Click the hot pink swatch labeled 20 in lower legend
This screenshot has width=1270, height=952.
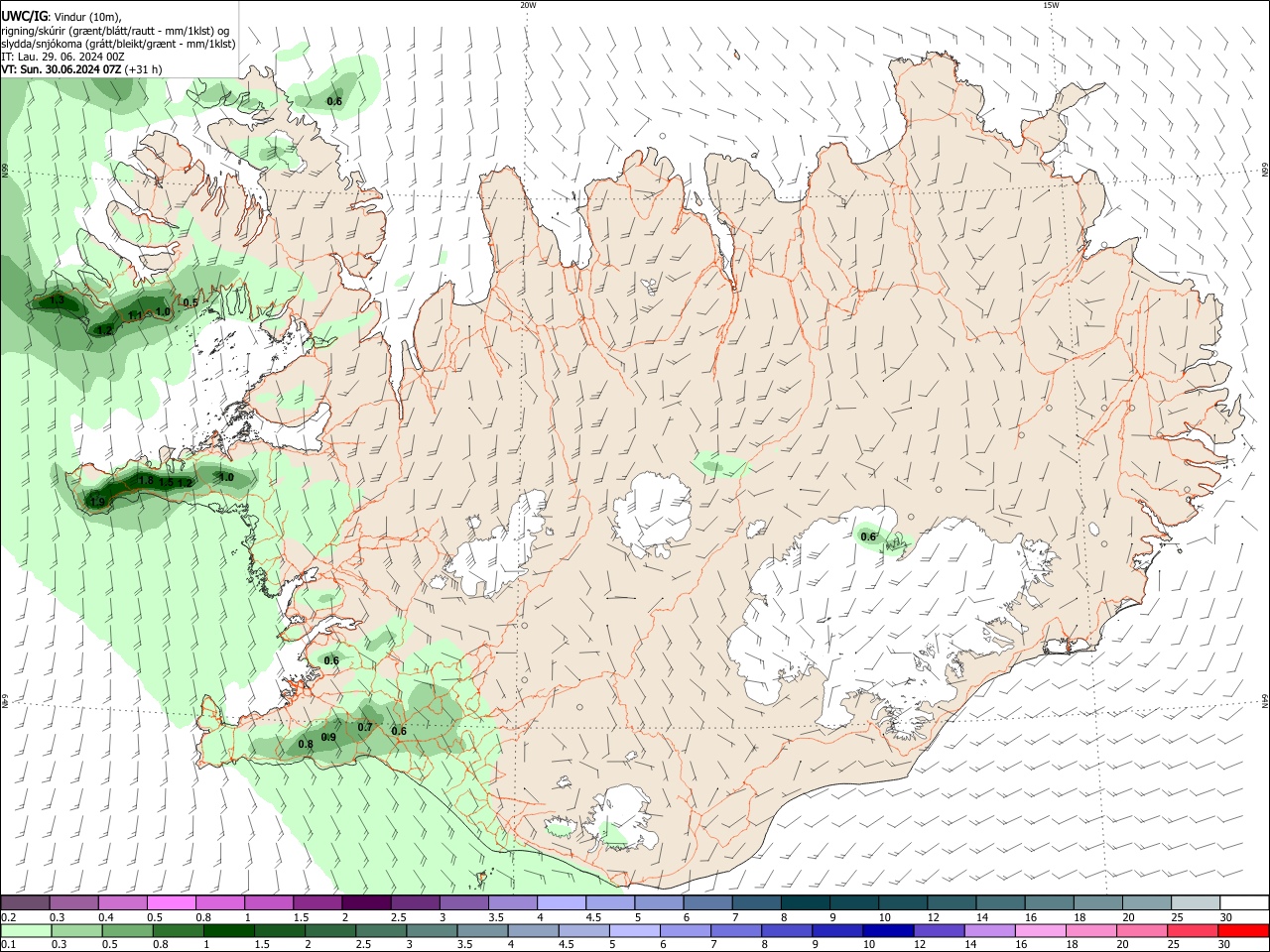[1143, 930]
